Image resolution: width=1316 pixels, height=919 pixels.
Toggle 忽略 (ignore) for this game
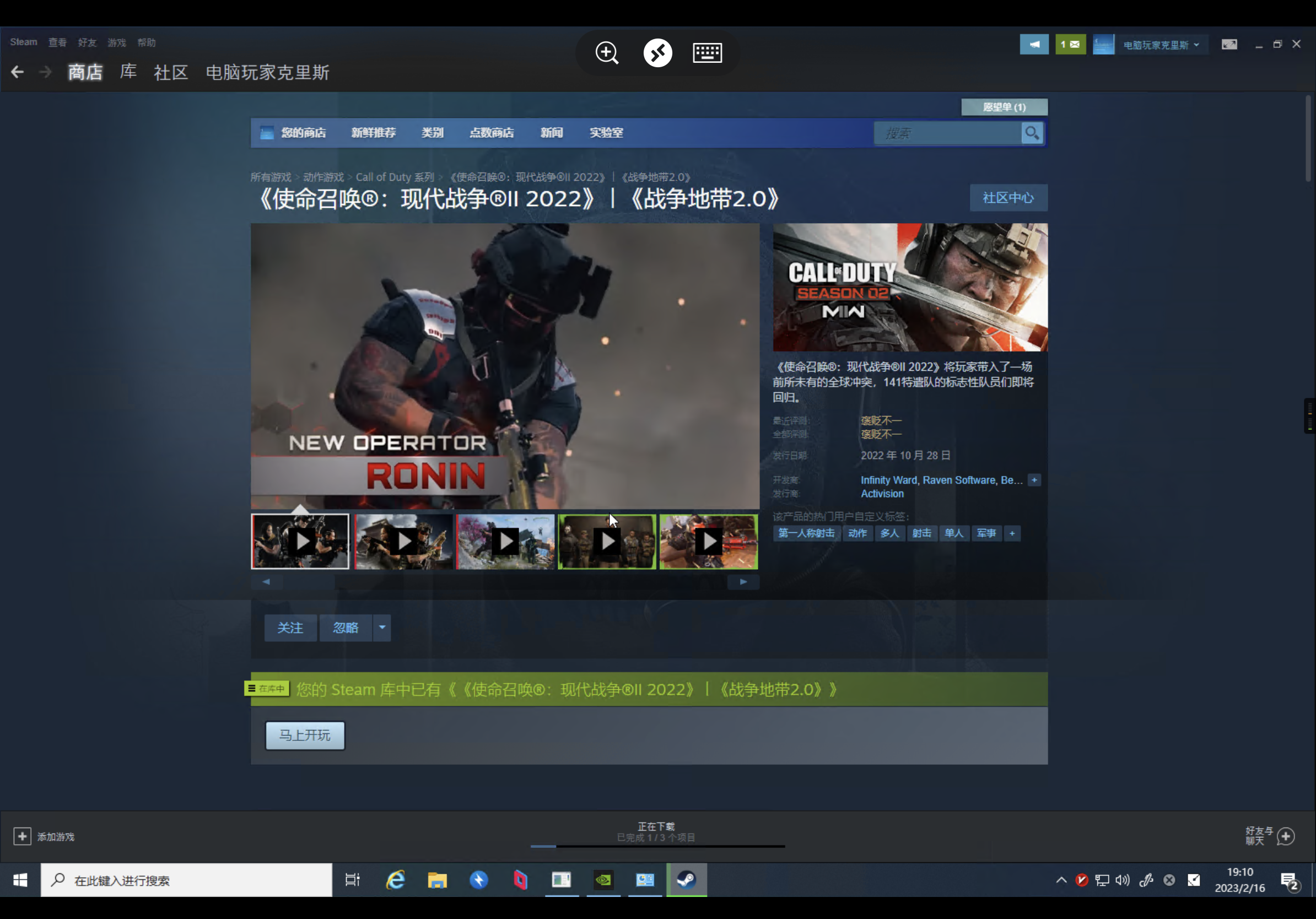tap(346, 628)
